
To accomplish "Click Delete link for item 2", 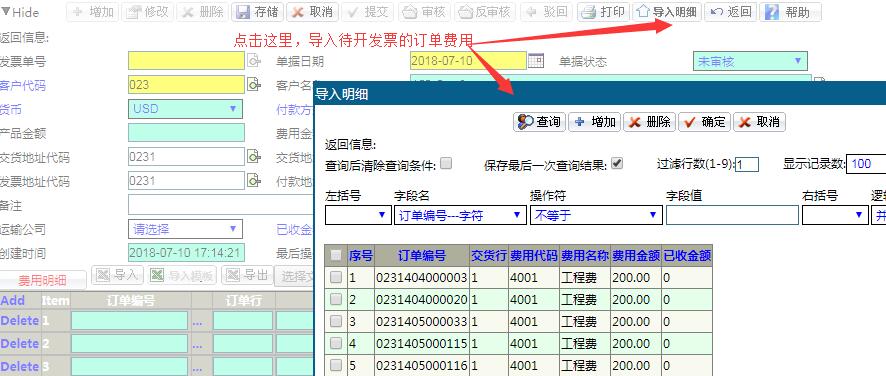I will click(20, 344).
